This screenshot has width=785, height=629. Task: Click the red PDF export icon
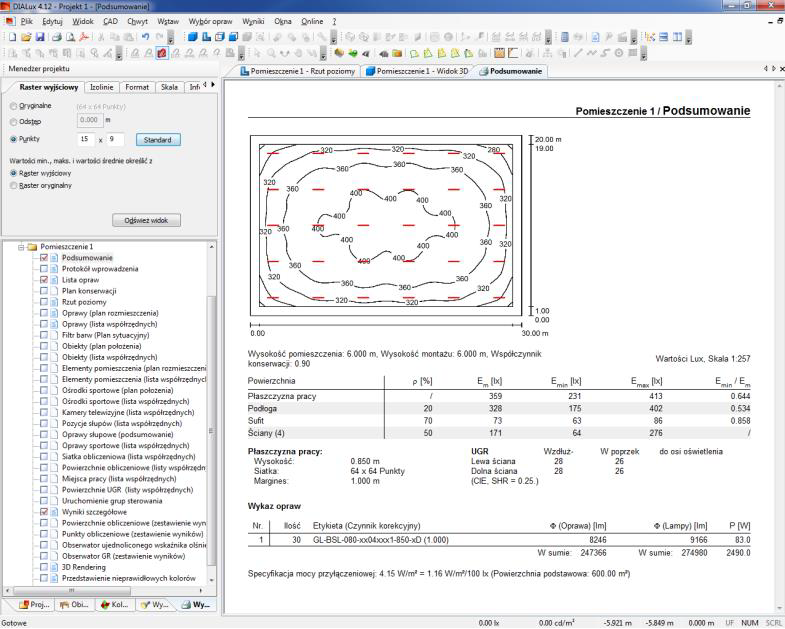[84, 37]
